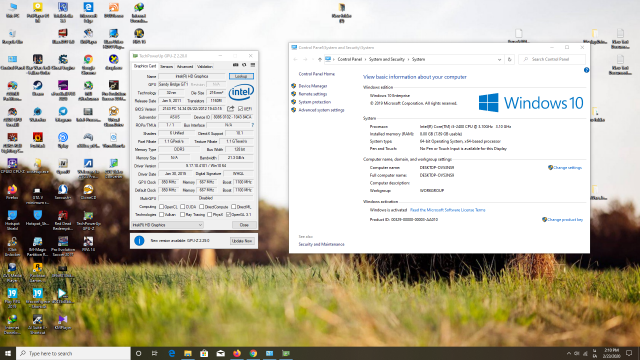Image resolution: width=640 pixels, height=360 pixels.
Task: Toggle the OpenGL 3.1 checkbox
Action: [228, 215]
